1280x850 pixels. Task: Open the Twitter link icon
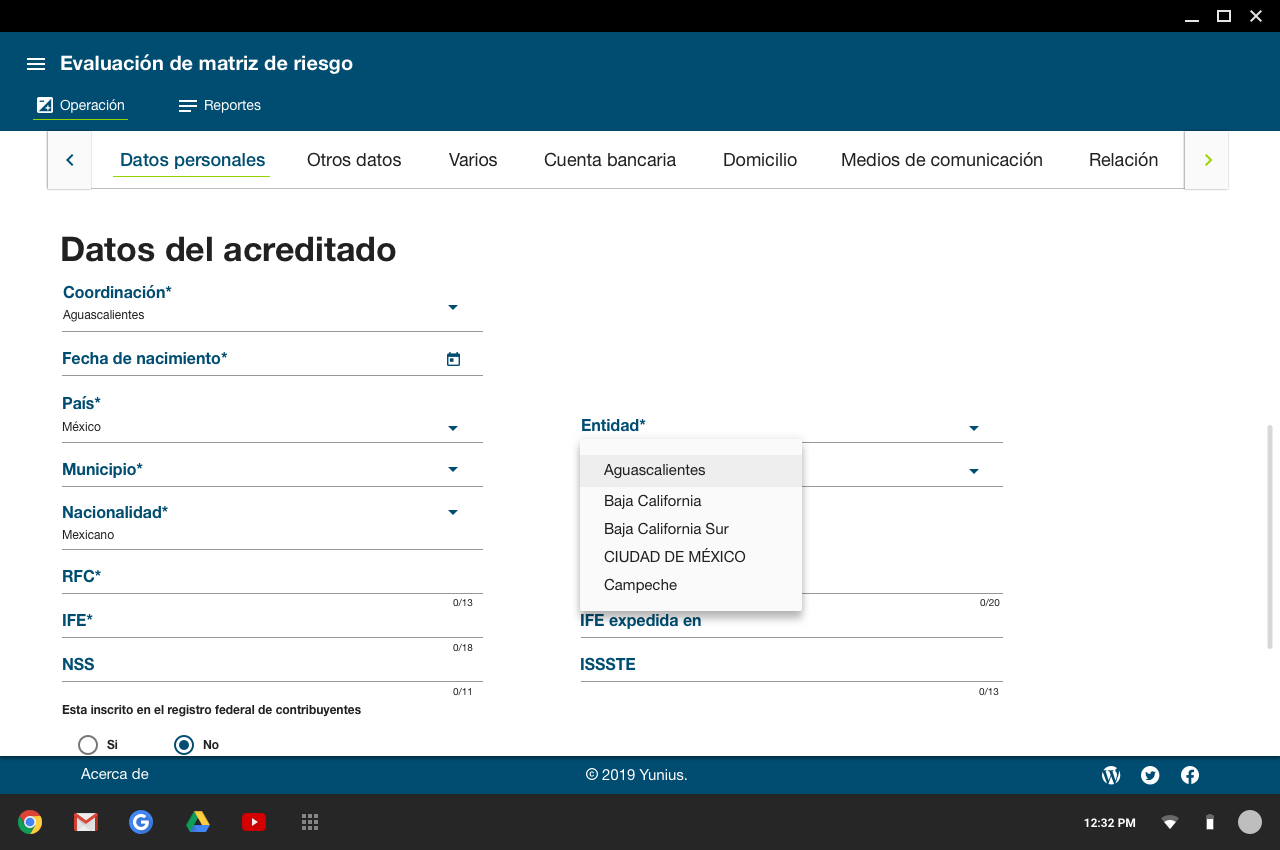point(1150,775)
